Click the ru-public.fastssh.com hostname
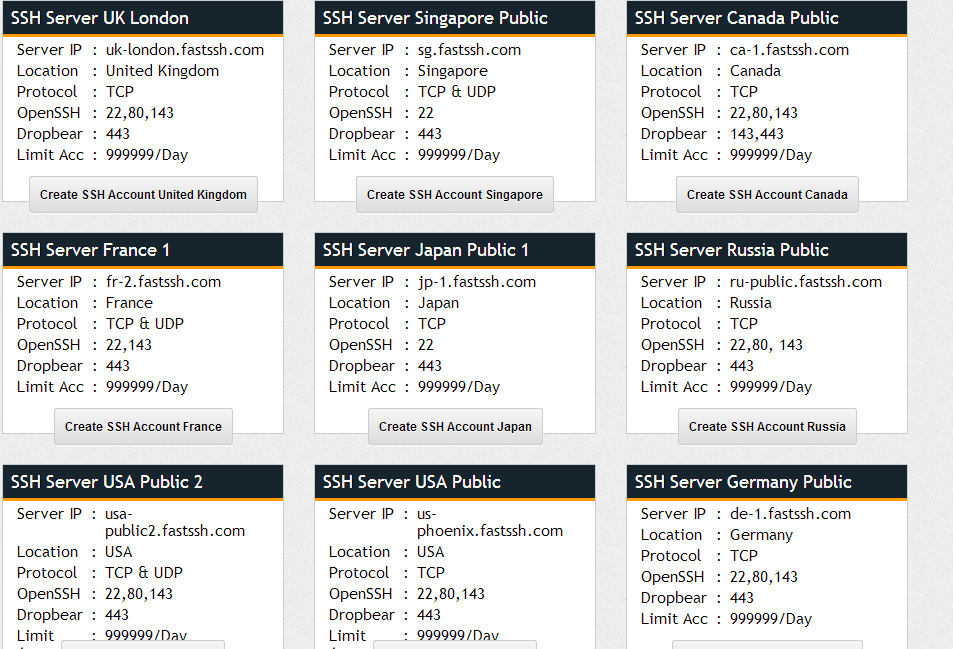This screenshot has height=649, width=953. [x=806, y=282]
